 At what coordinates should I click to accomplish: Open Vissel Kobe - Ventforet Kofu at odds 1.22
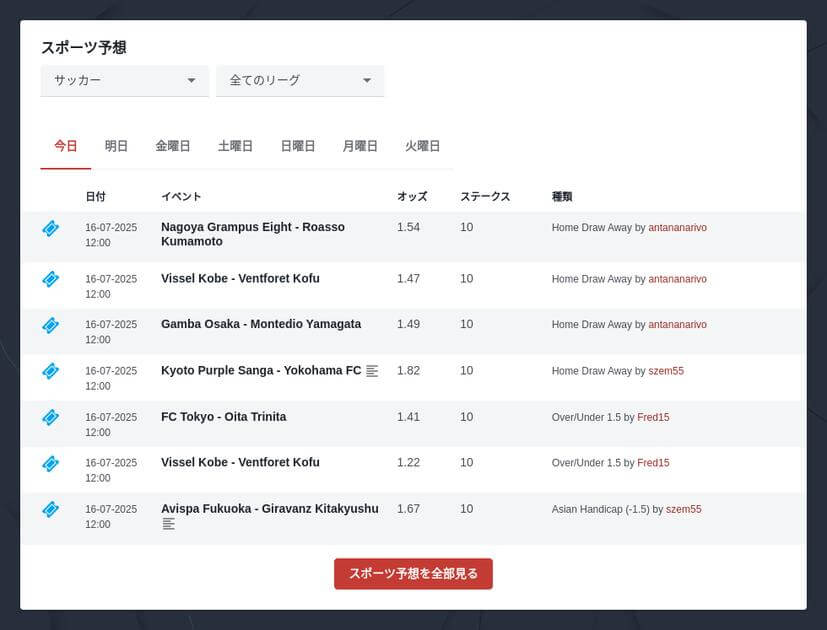click(x=240, y=462)
